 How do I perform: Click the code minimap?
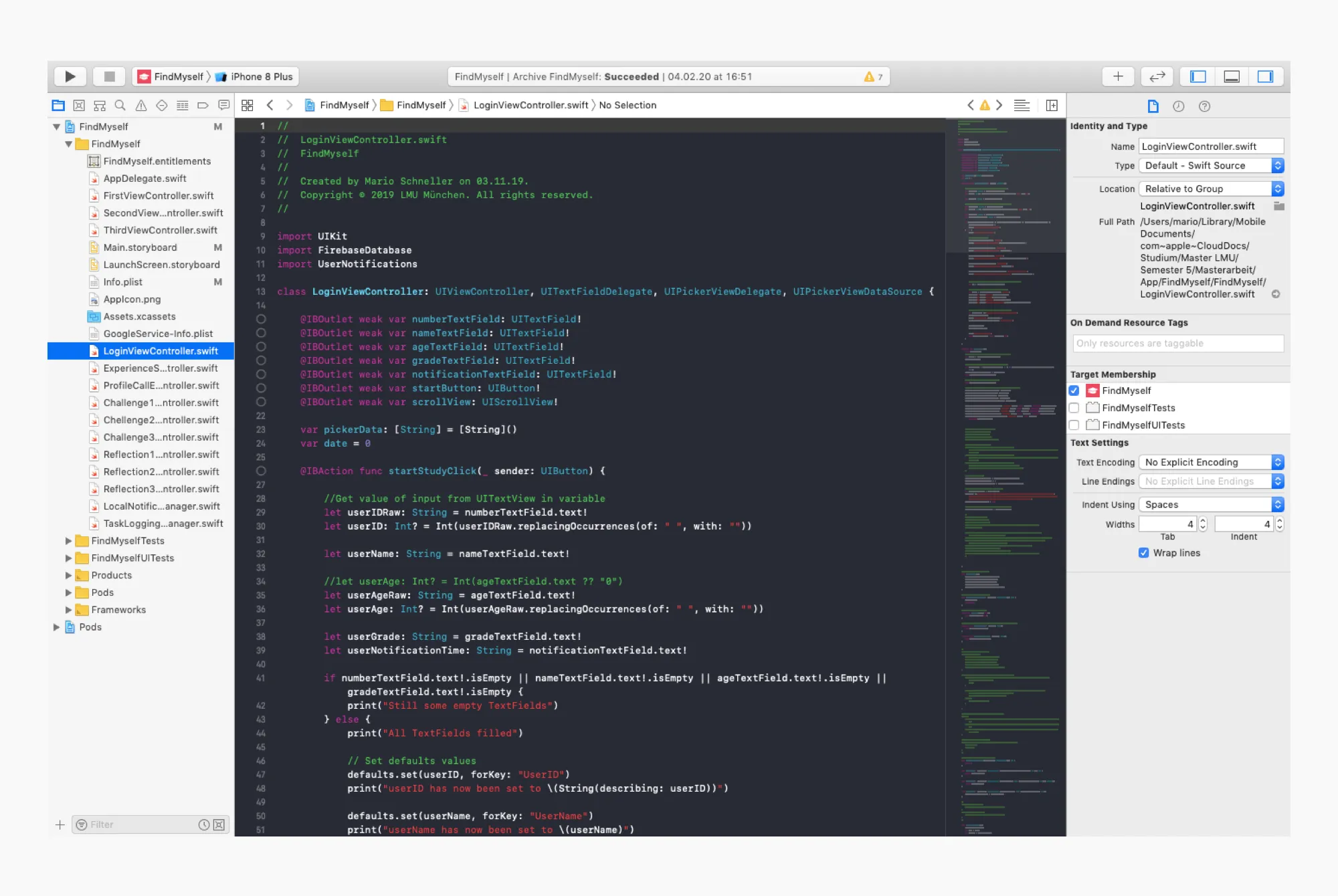(1006, 477)
